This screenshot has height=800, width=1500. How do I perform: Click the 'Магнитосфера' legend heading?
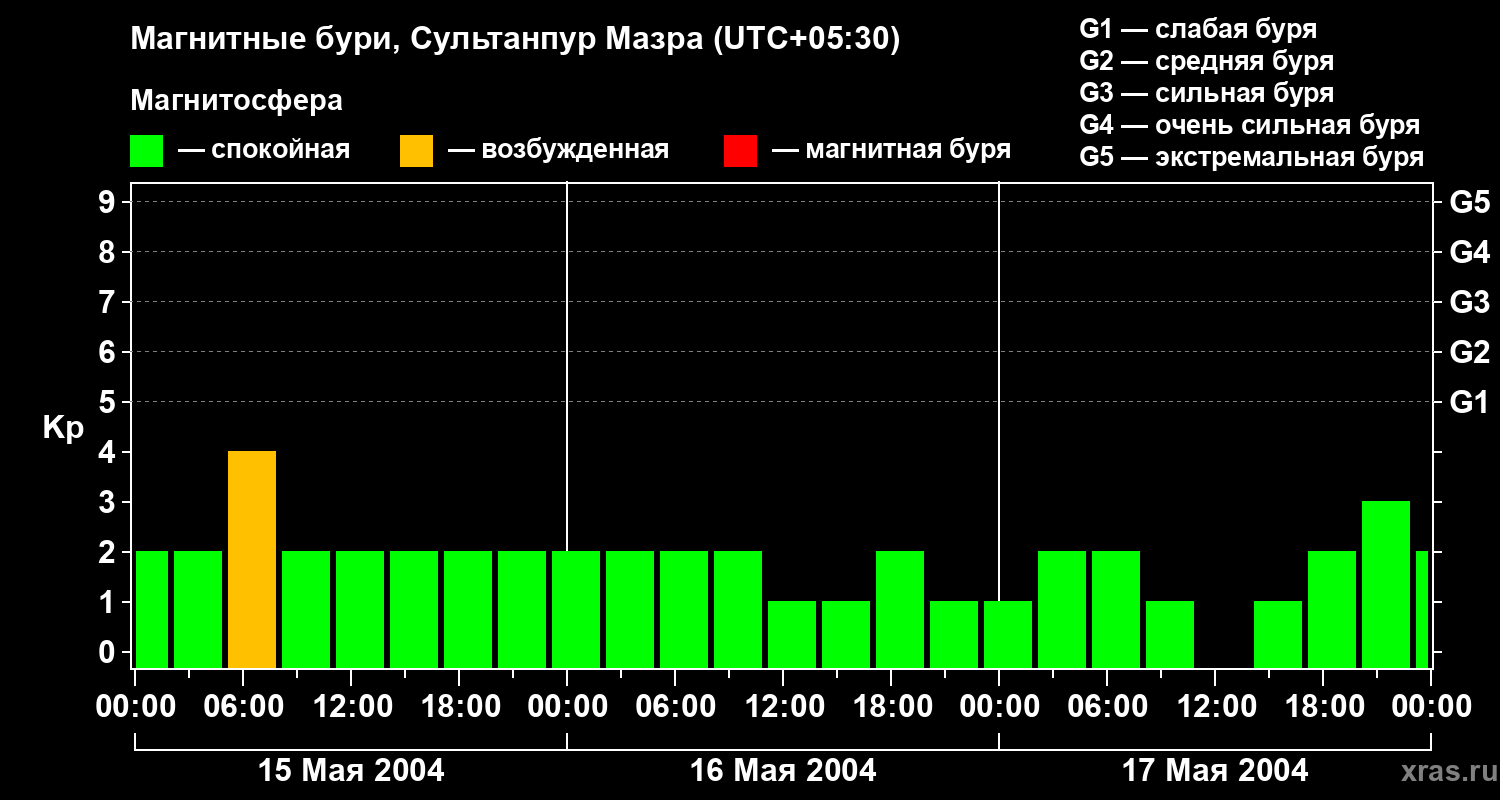click(236, 101)
